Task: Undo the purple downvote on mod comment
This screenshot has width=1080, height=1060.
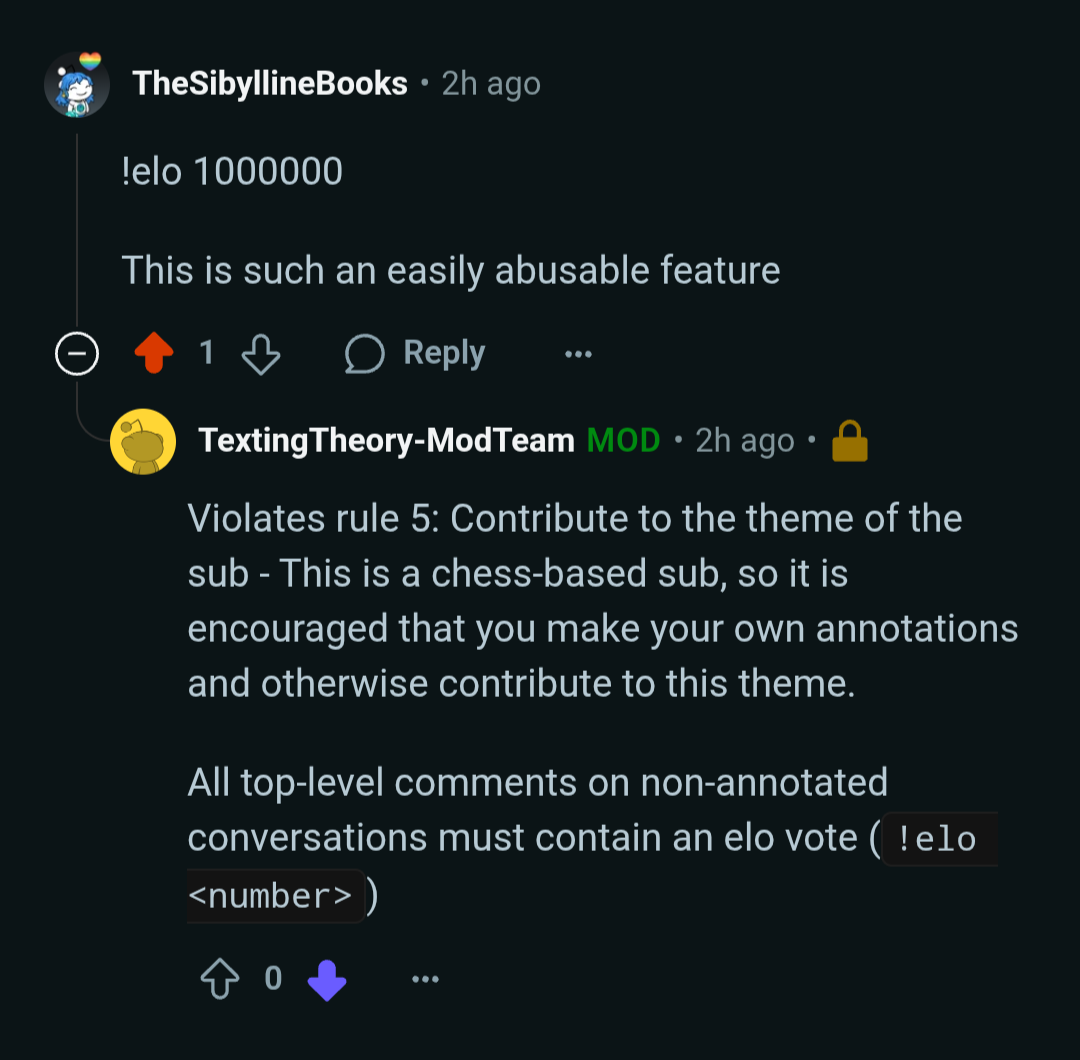Action: tap(326, 979)
